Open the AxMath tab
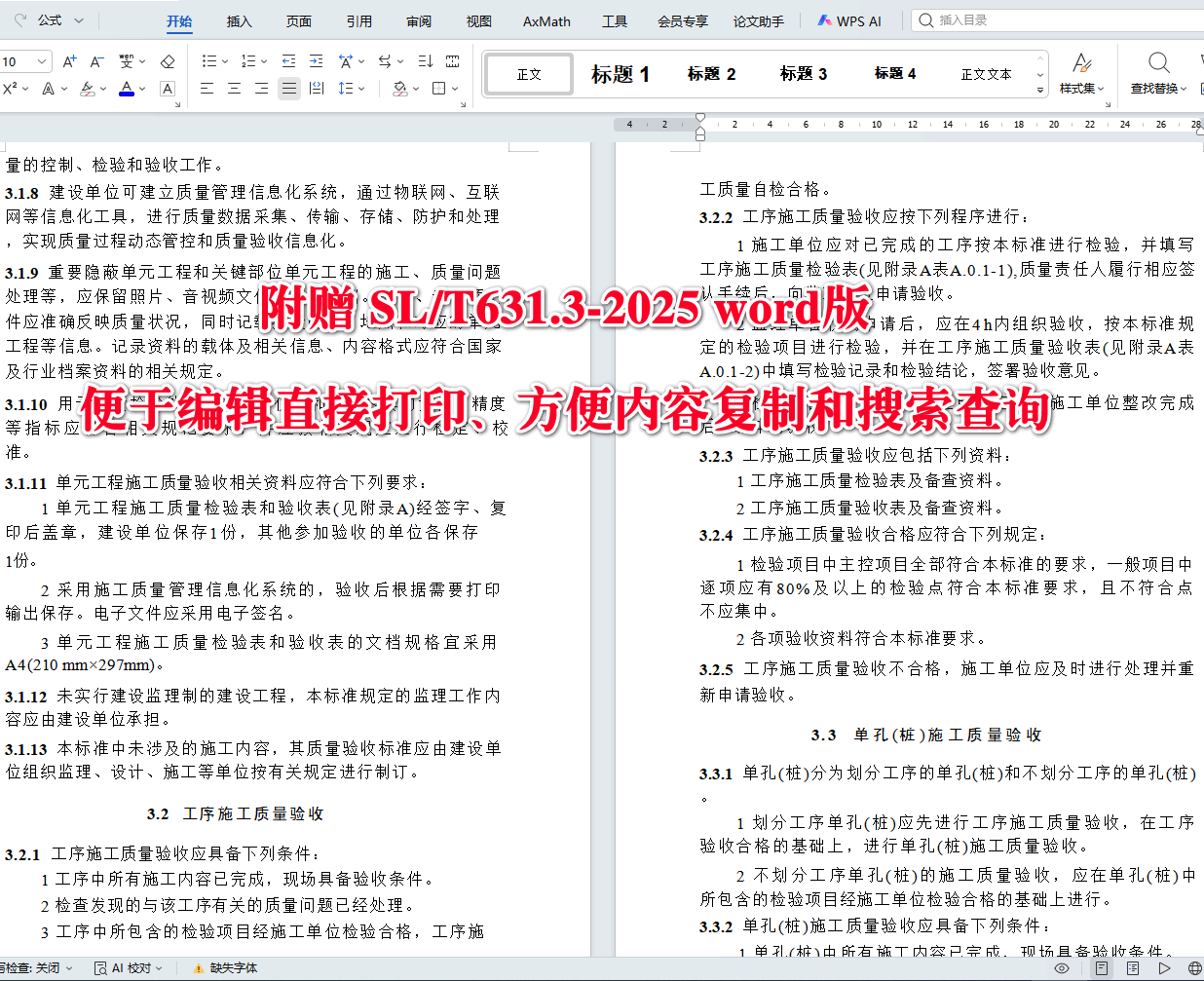1204x981 pixels. click(546, 21)
